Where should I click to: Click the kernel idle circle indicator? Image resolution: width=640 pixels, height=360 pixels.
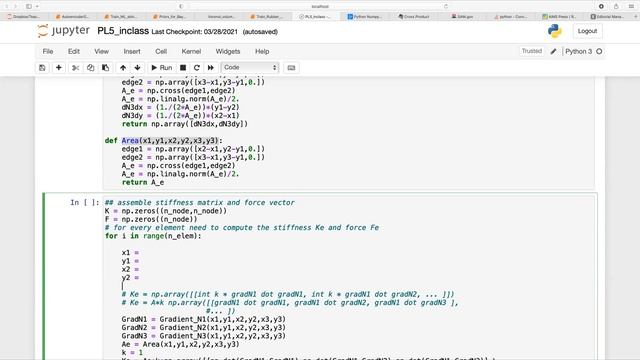click(599, 51)
